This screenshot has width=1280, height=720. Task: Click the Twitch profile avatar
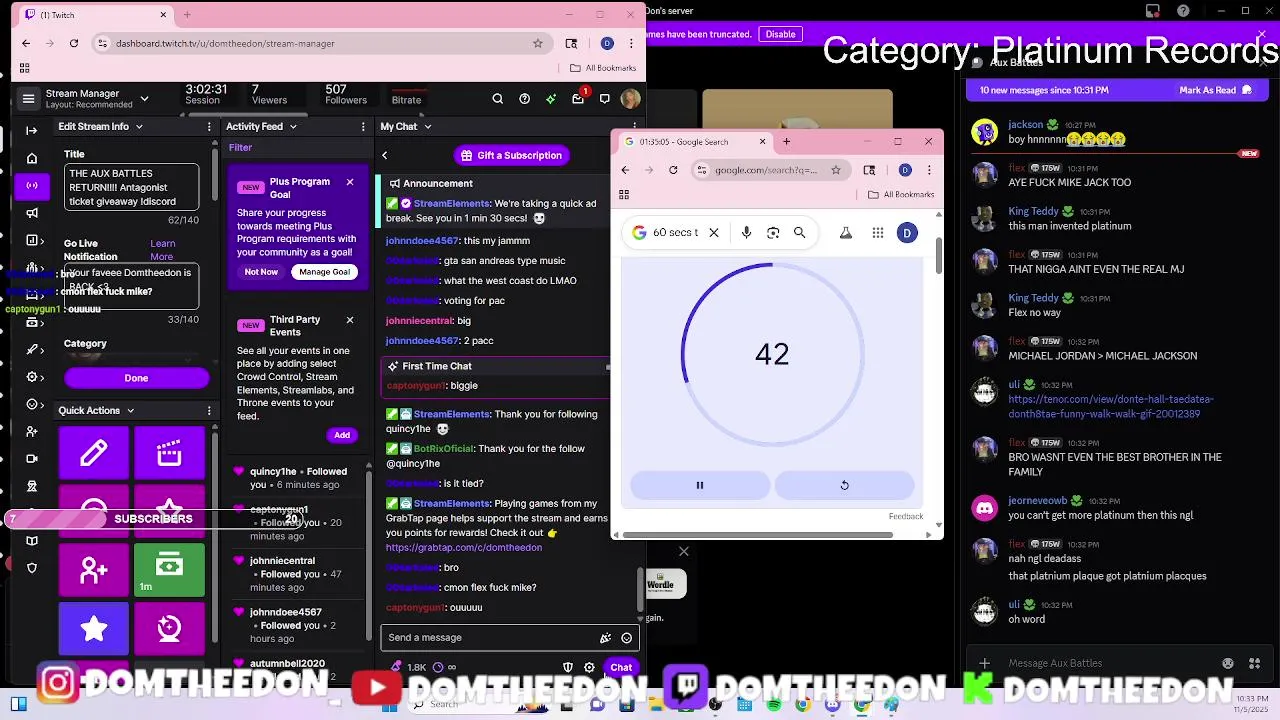pos(630,98)
